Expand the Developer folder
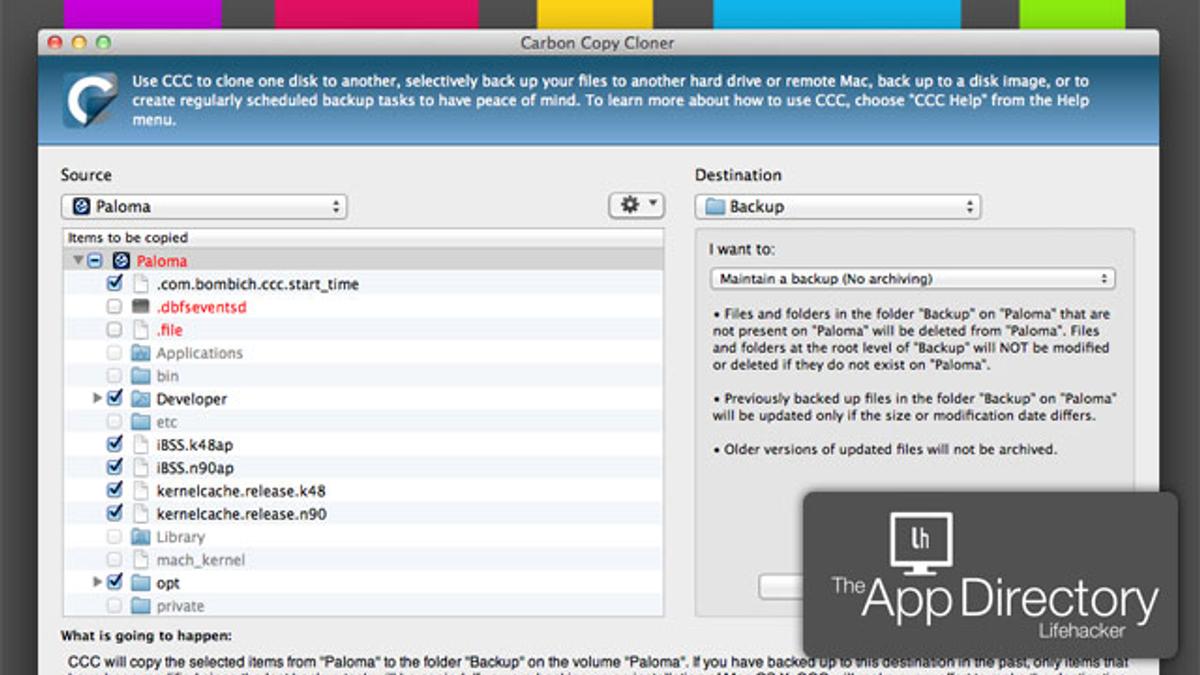The width and height of the screenshot is (1200, 675). [97, 399]
